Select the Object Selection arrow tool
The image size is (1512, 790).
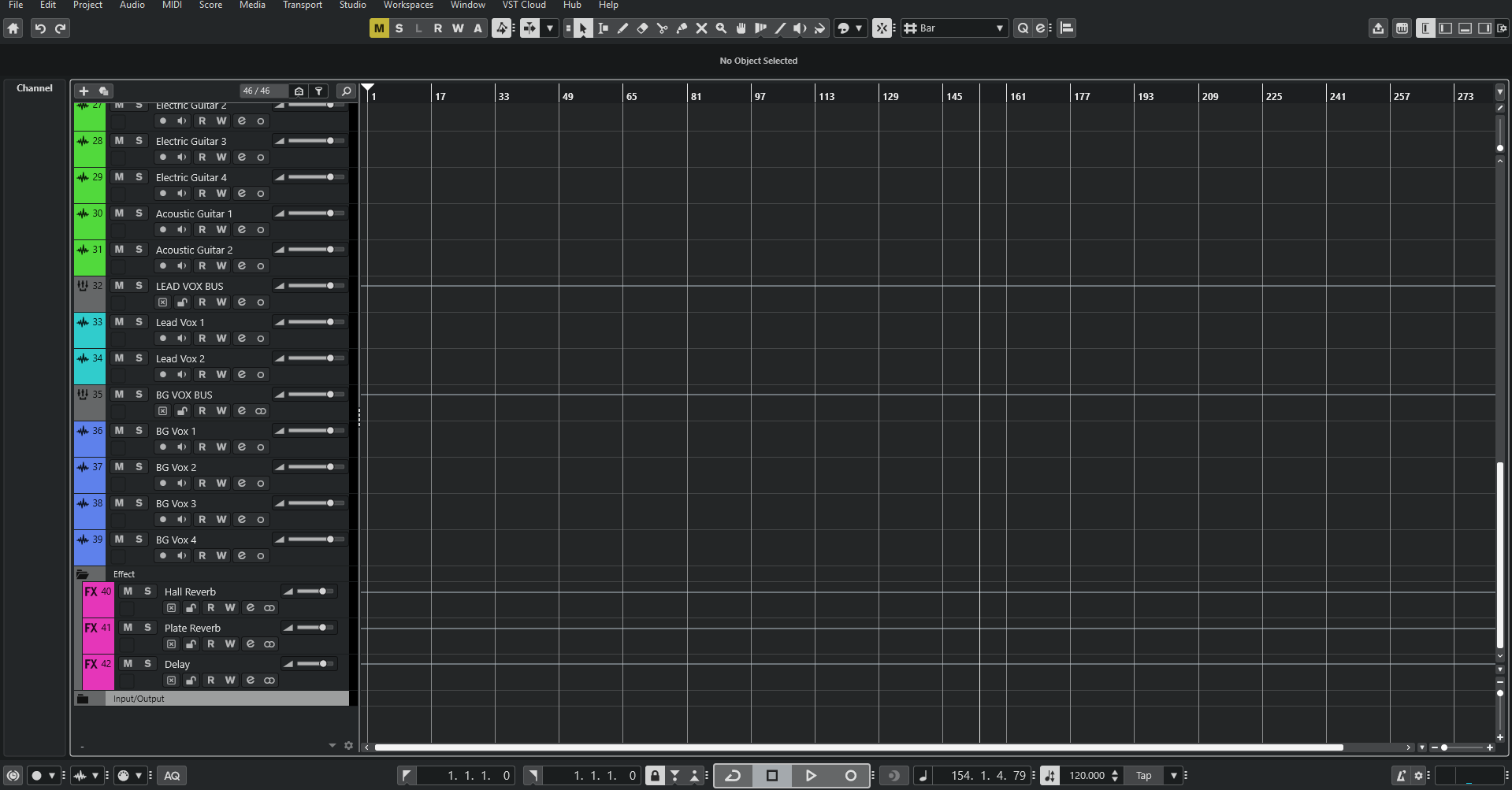click(x=583, y=28)
